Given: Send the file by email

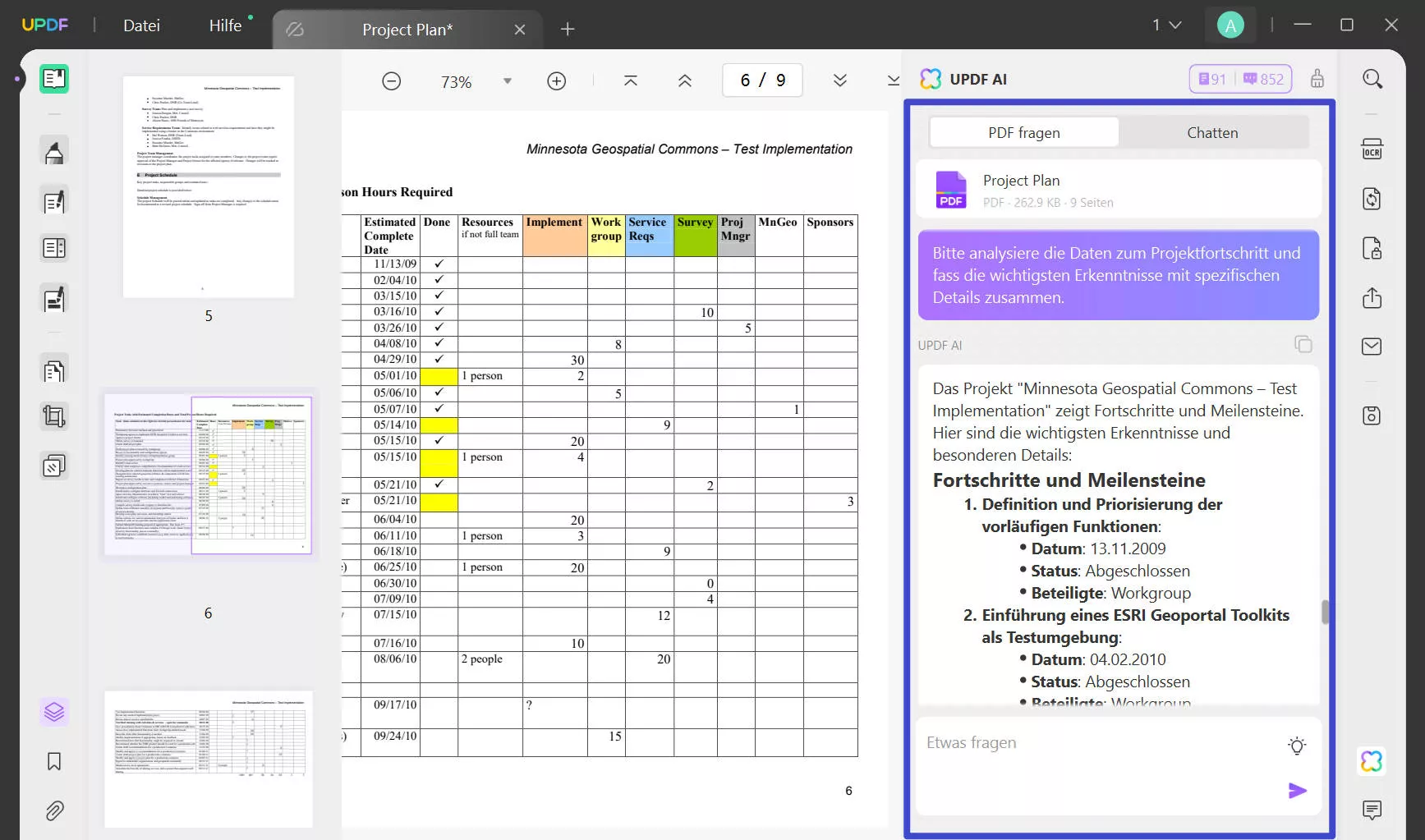Looking at the screenshot, I should tap(1372, 347).
